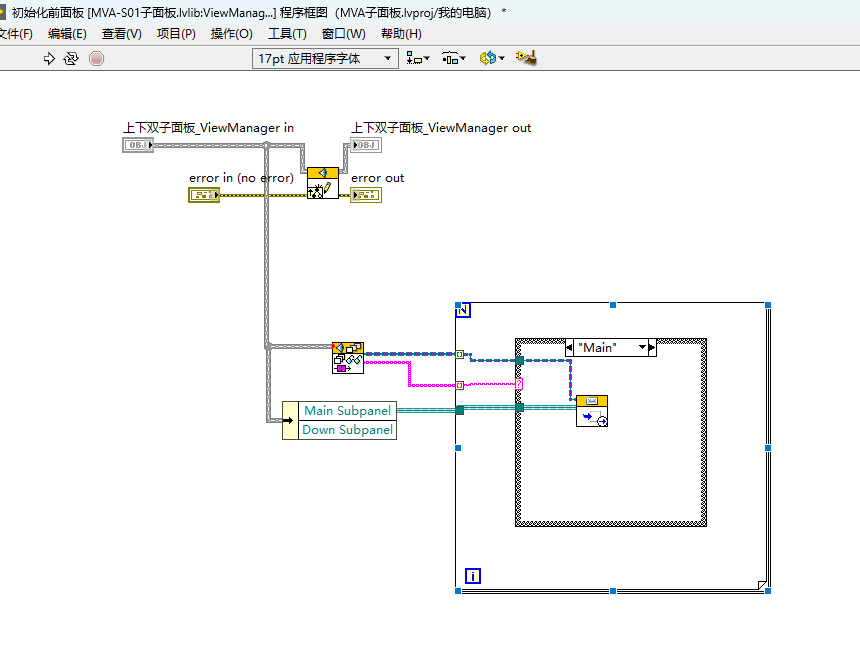
Task: Click the upper auto-indexing loop tunnel
Action: pos(460,354)
